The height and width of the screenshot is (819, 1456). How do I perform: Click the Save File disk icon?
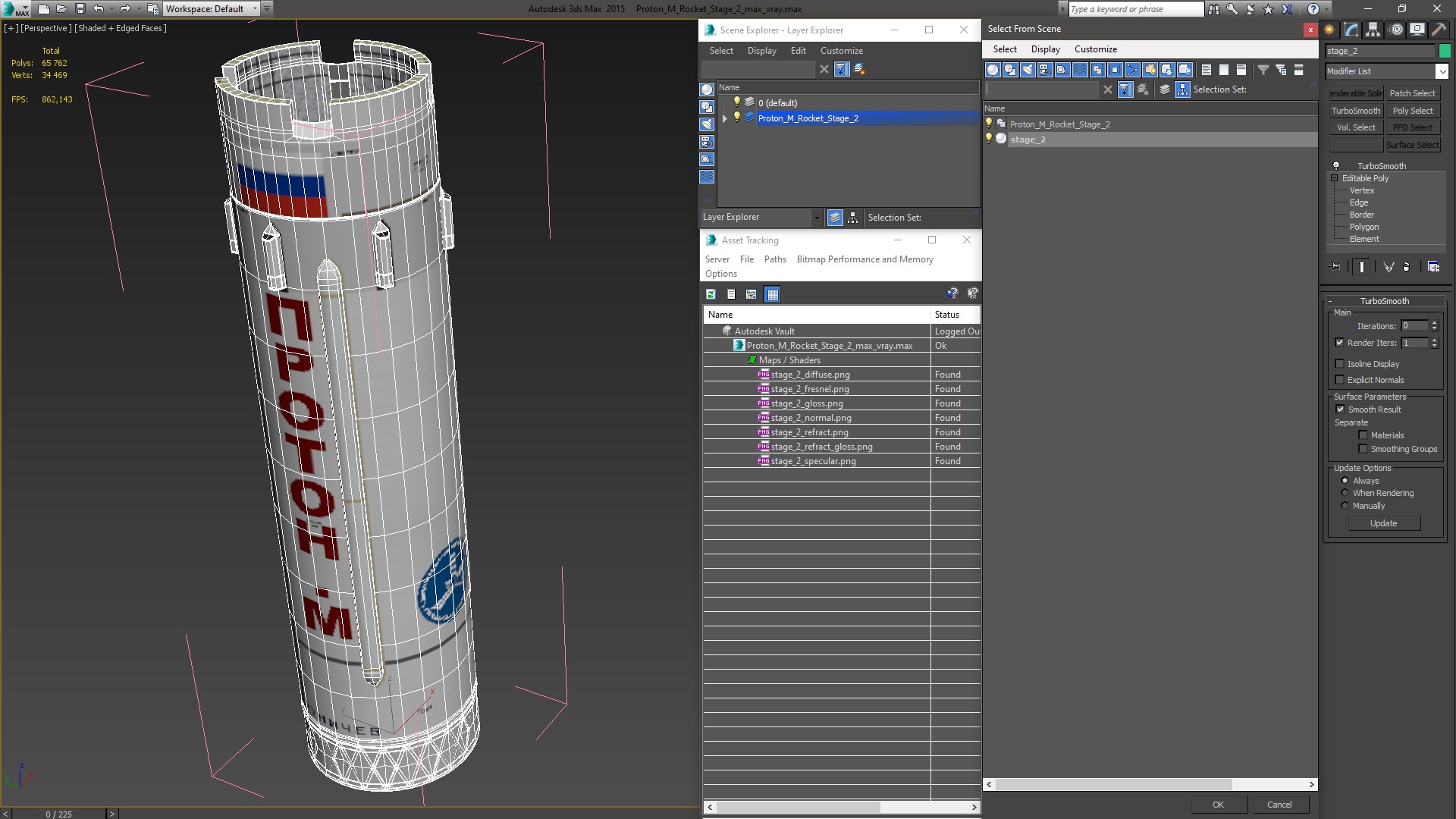pos(80,9)
